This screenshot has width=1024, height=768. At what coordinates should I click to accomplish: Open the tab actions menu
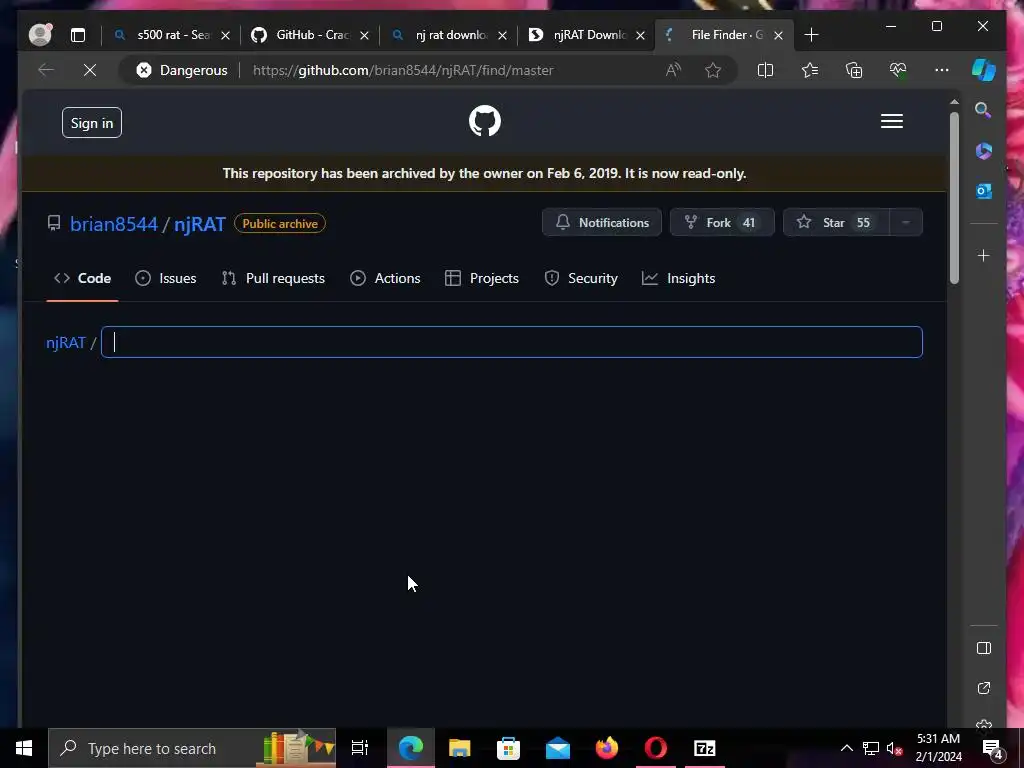pos(78,35)
